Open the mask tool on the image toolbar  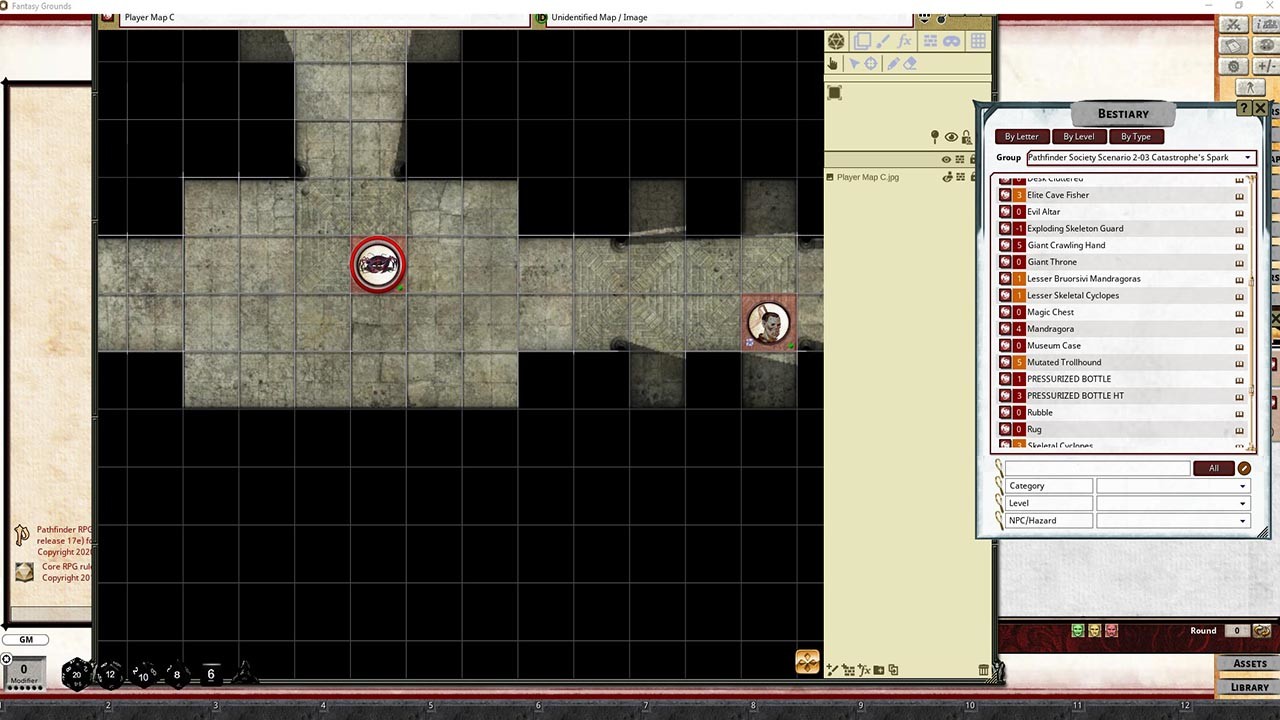click(950, 40)
